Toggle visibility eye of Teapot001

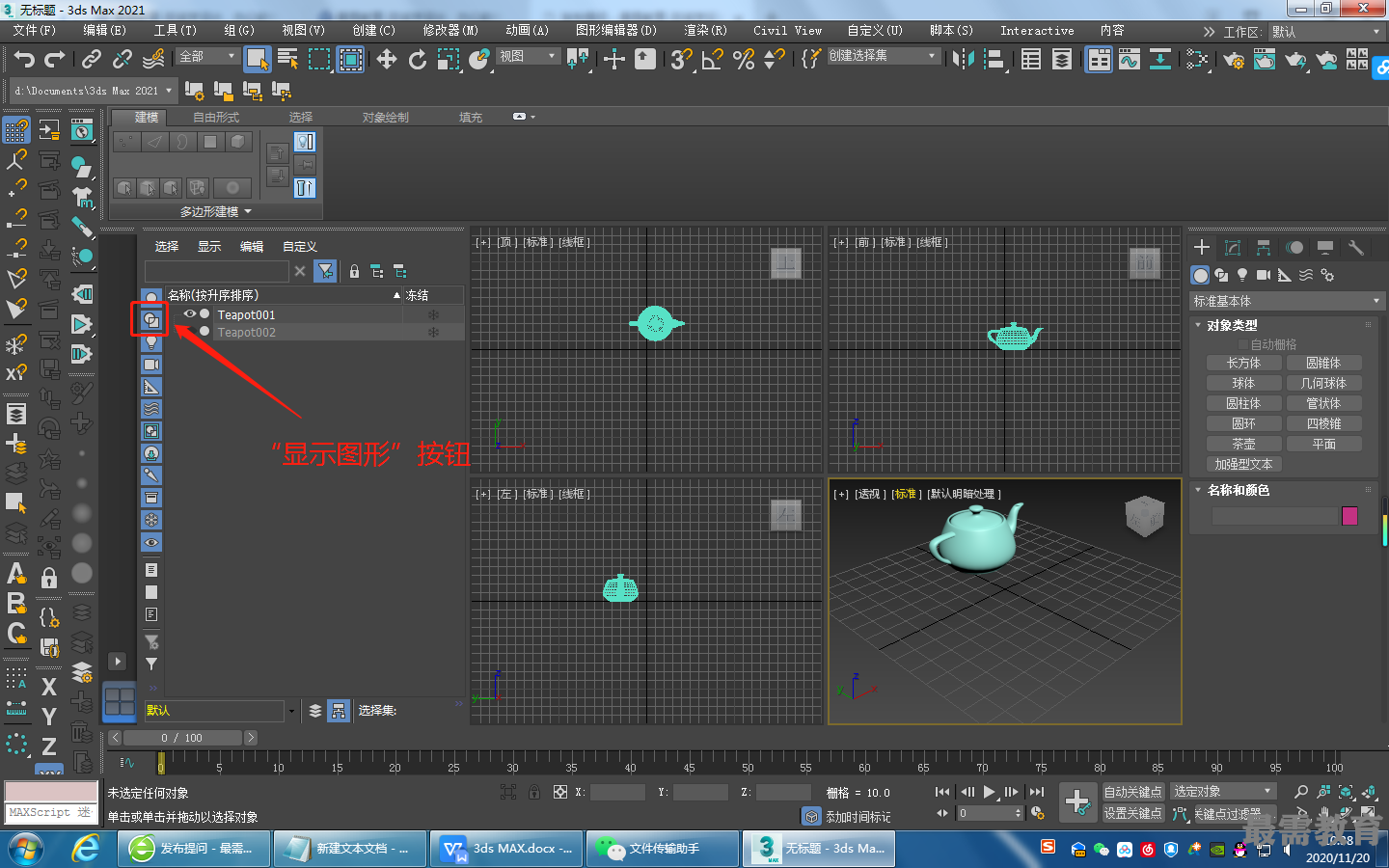click(190, 314)
